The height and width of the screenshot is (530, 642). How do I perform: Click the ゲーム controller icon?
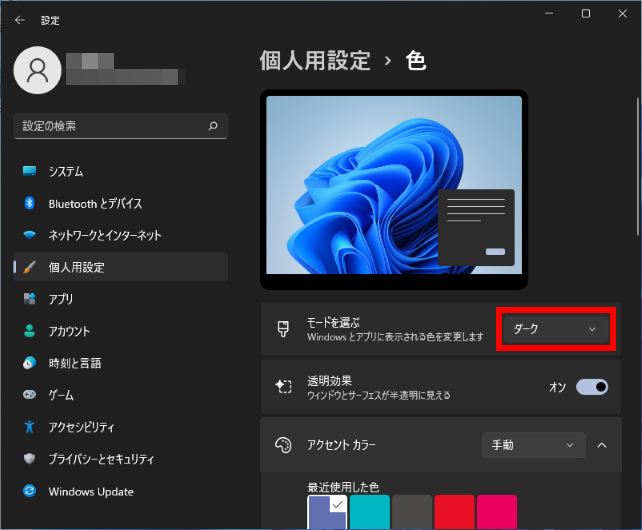tap(29, 394)
